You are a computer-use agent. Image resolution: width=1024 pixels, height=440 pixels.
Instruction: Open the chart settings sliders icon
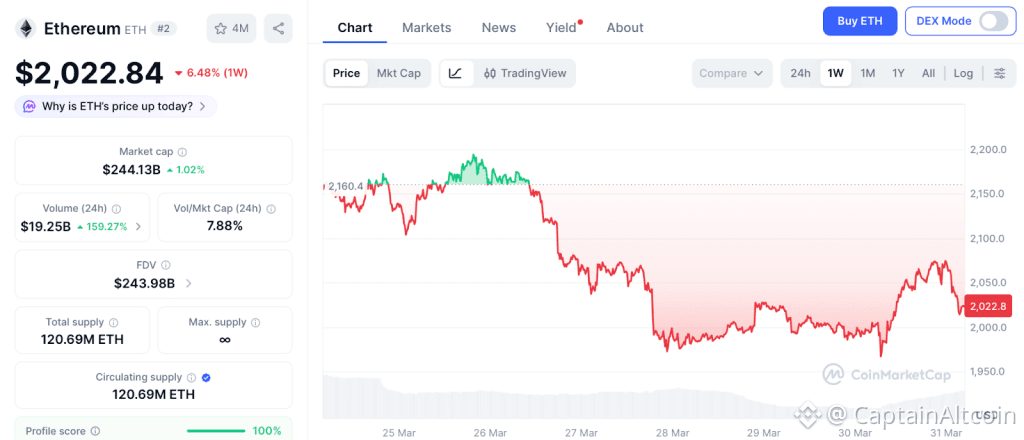pyautogui.click(x=999, y=73)
